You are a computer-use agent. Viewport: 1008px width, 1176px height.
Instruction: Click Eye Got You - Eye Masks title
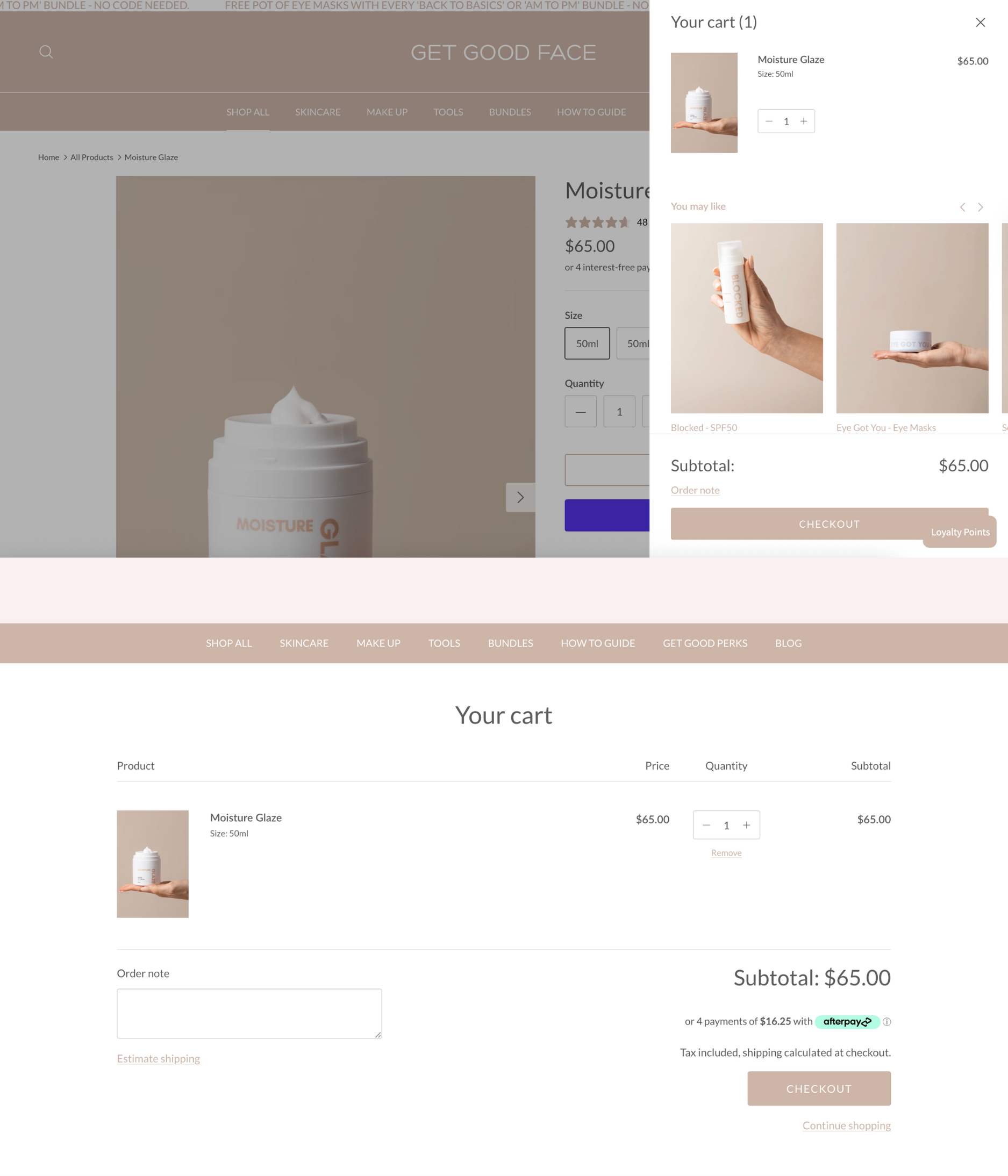pos(886,427)
